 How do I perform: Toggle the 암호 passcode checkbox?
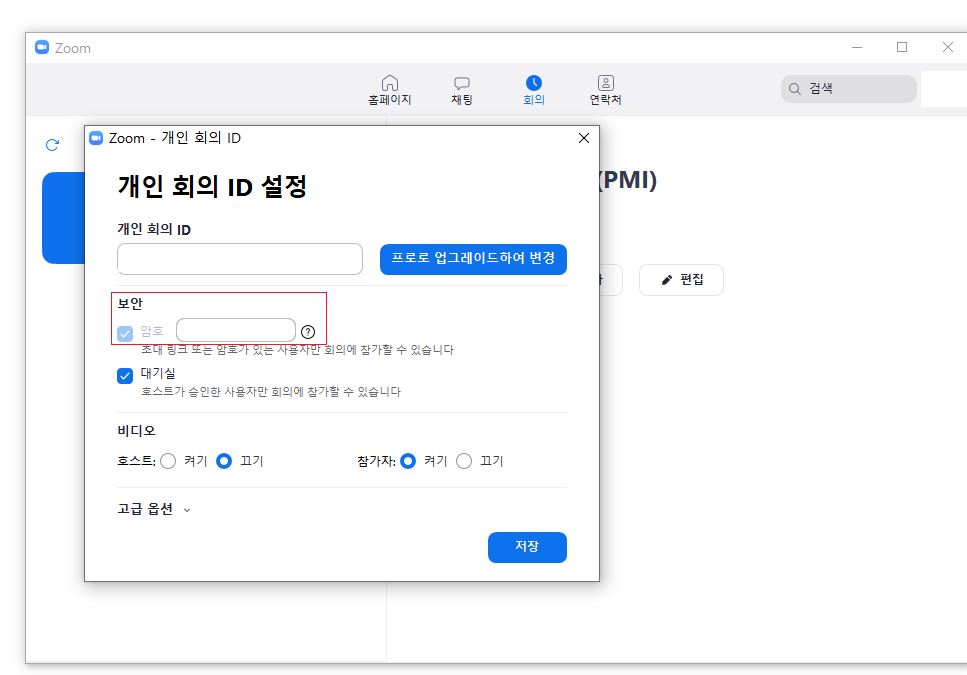click(125, 333)
